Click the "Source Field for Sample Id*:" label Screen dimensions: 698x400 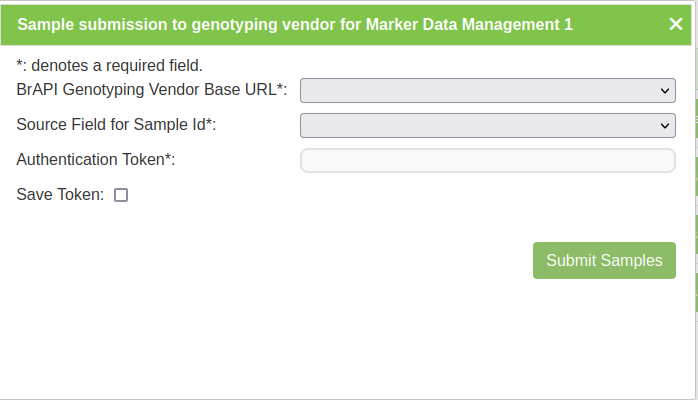click(x=116, y=125)
